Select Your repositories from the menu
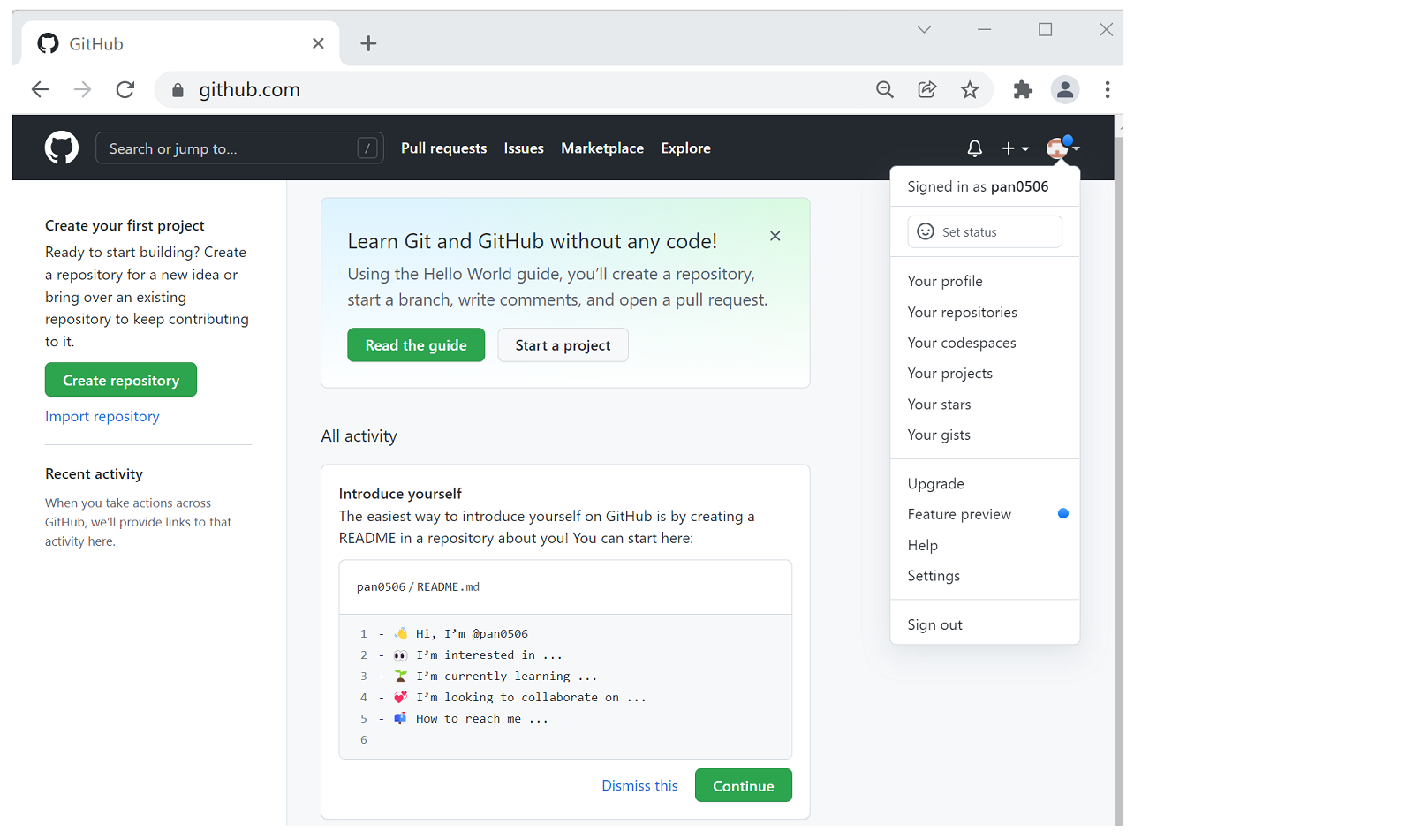The height and width of the screenshot is (840, 1414). pyautogui.click(x=962, y=313)
